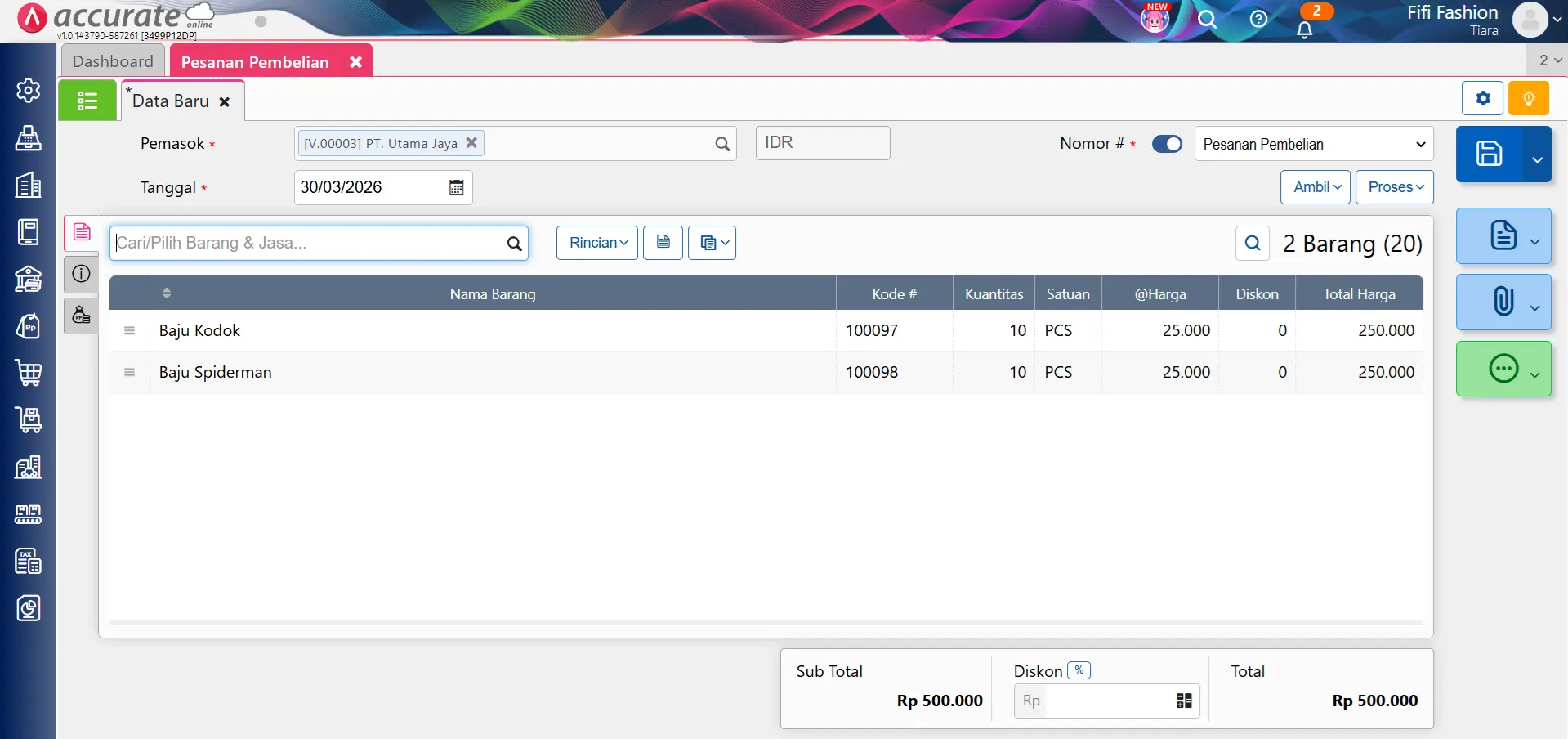Select the Pesanan Pembelian tab
The image size is (1568, 739).
pyautogui.click(x=254, y=60)
